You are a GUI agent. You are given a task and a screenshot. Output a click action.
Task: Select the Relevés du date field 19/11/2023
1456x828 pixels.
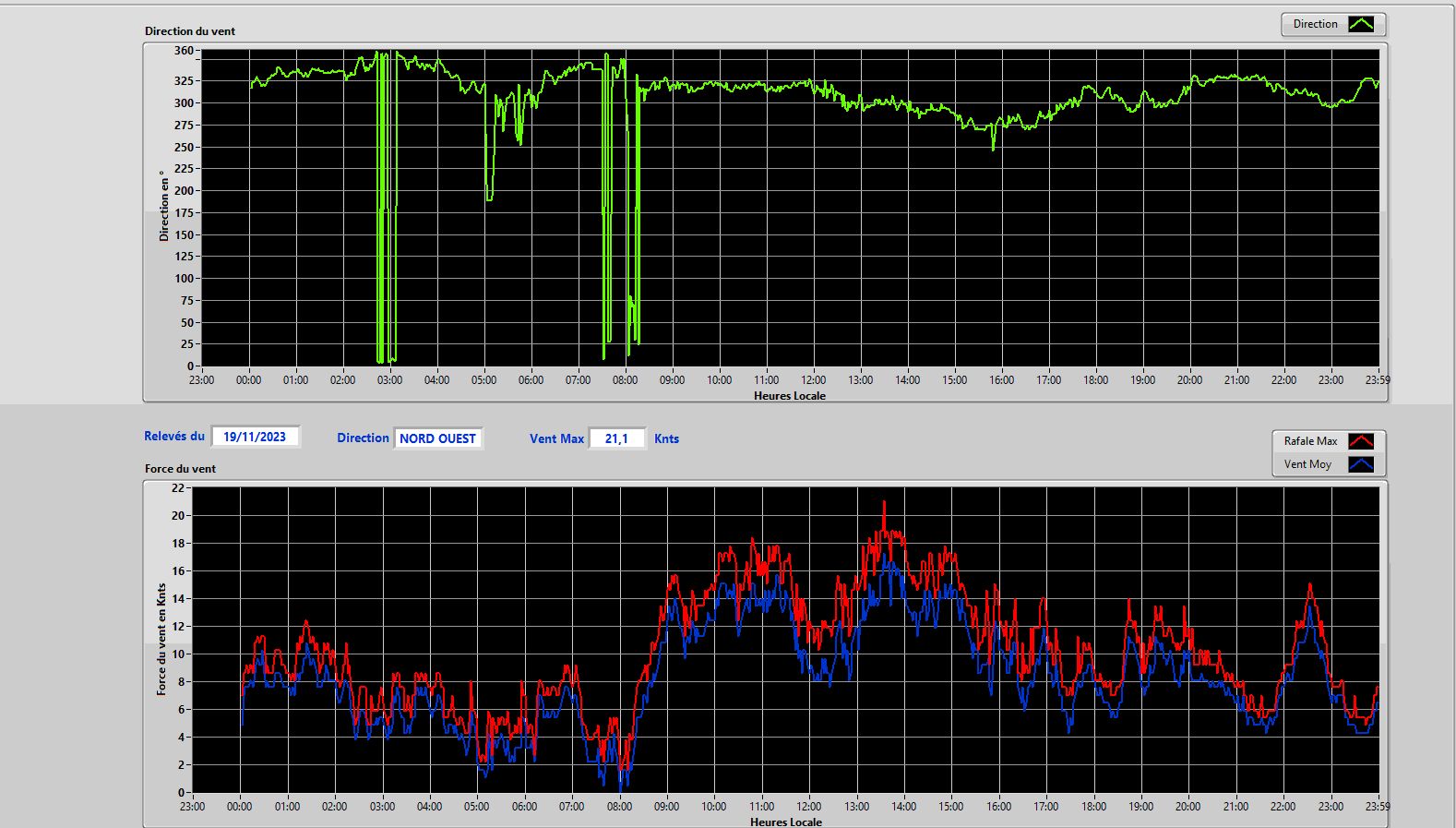click(x=255, y=437)
